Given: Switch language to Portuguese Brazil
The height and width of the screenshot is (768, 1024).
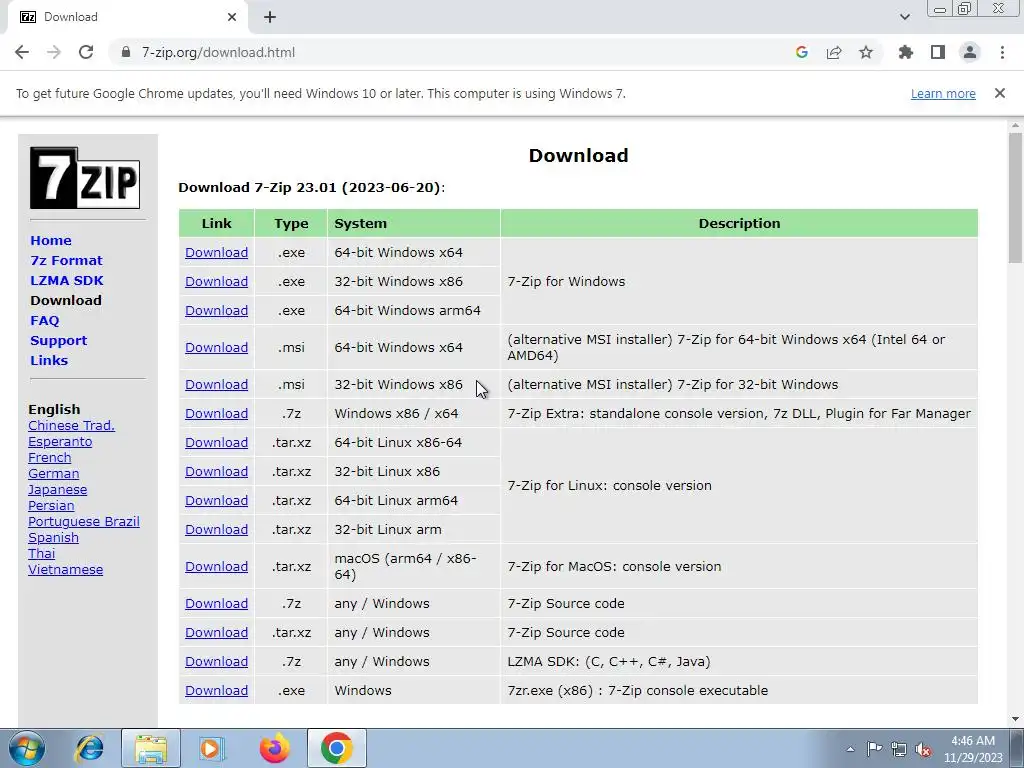Looking at the screenshot, I should click(84, 521).
